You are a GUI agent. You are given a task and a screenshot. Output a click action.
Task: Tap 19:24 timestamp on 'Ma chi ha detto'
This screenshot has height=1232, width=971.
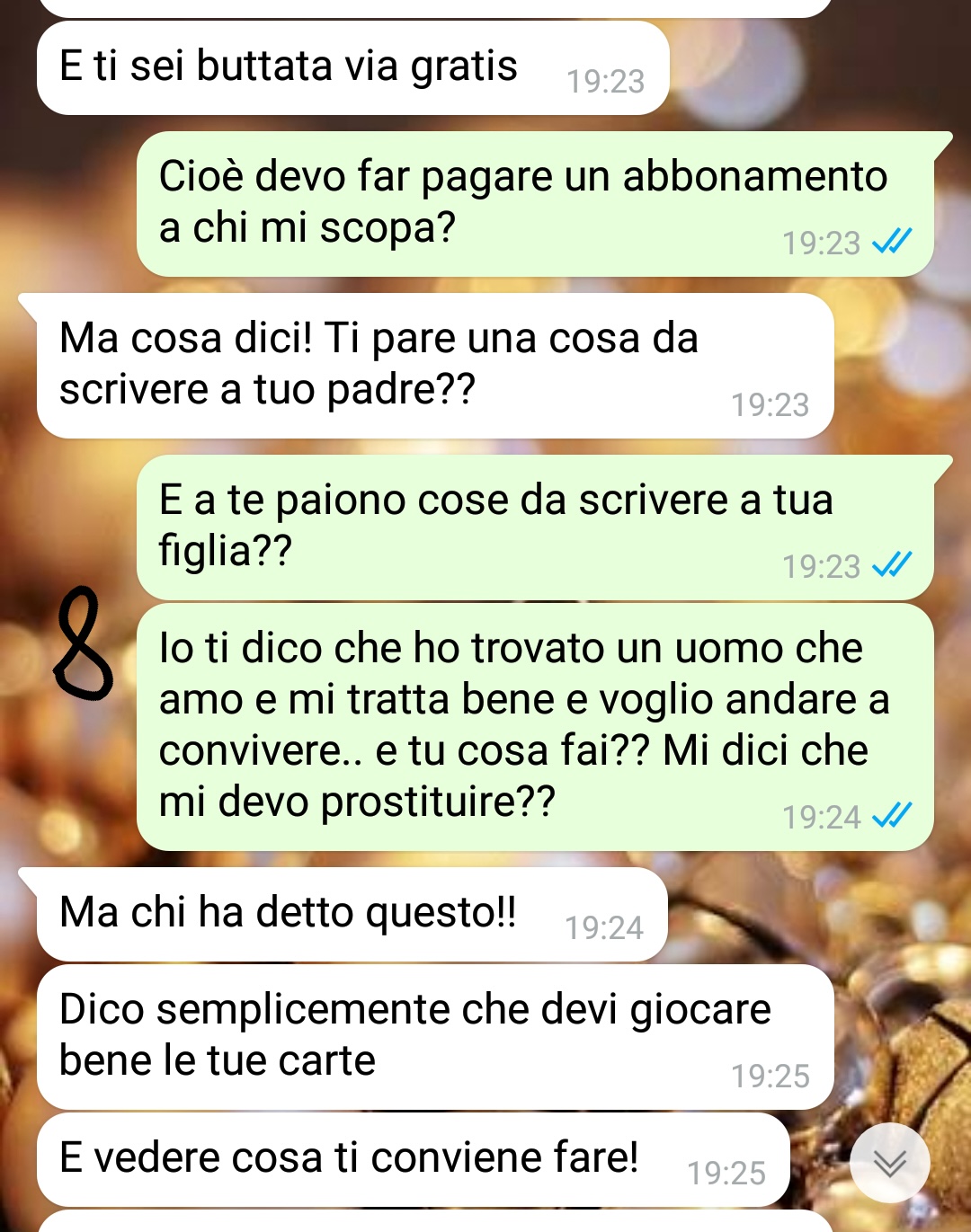tap(603, 928)
